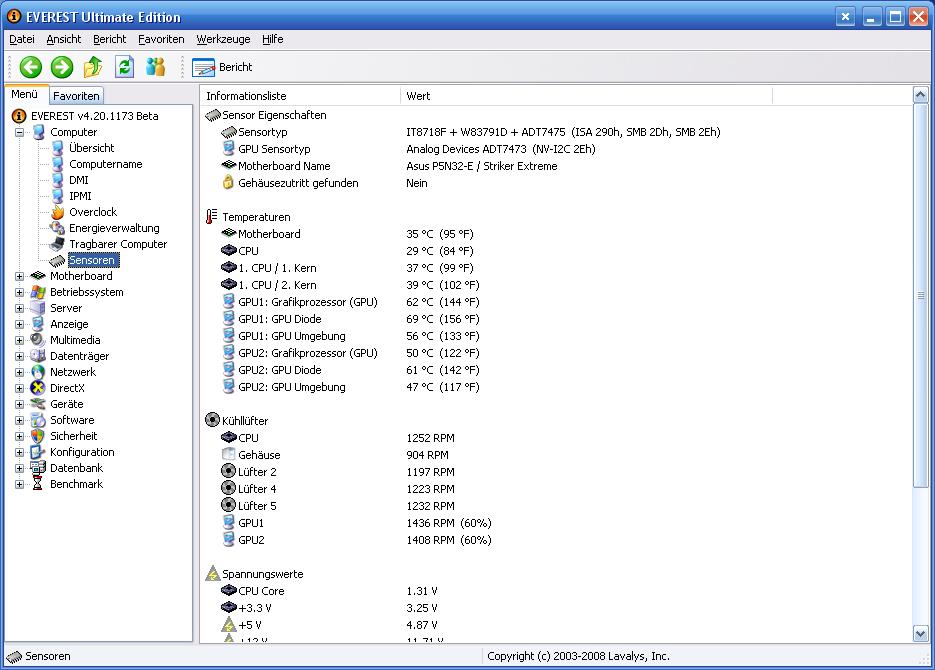Open the Hilfe menu
935x670 pixels.
click(273, 39)
